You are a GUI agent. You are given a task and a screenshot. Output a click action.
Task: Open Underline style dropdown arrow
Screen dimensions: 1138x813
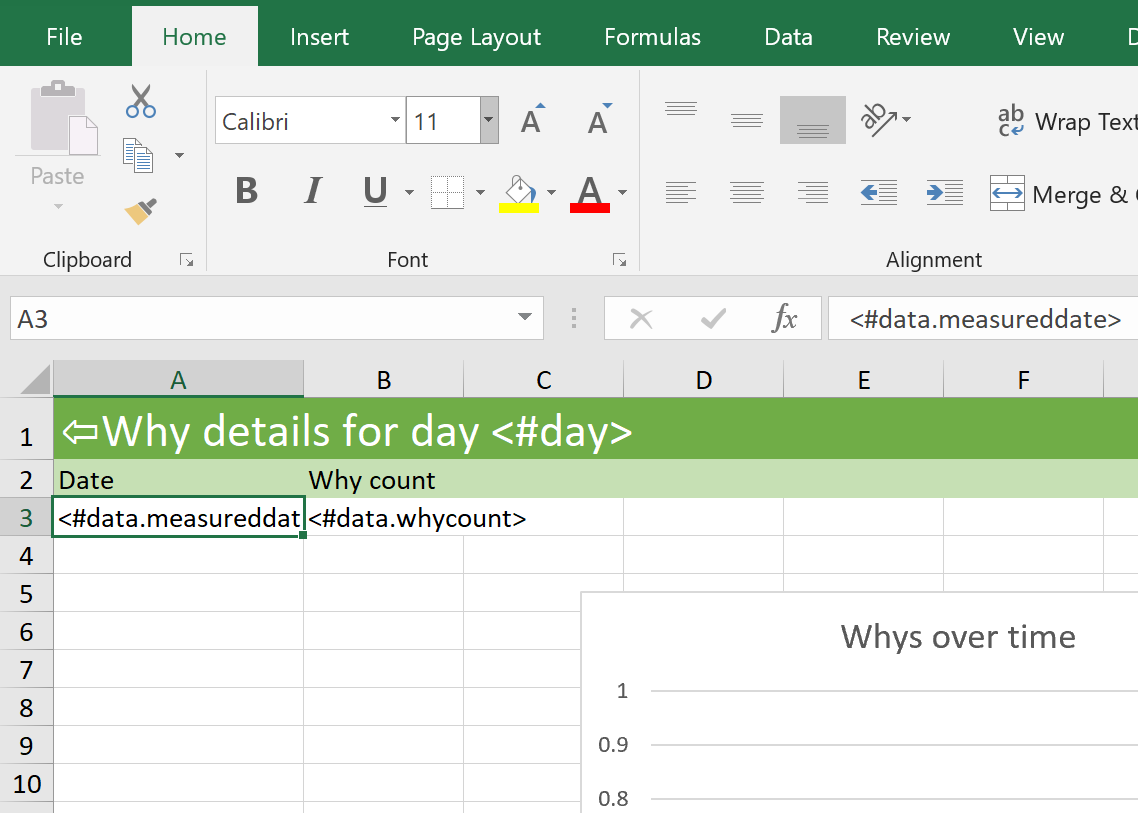pos(409,192)
